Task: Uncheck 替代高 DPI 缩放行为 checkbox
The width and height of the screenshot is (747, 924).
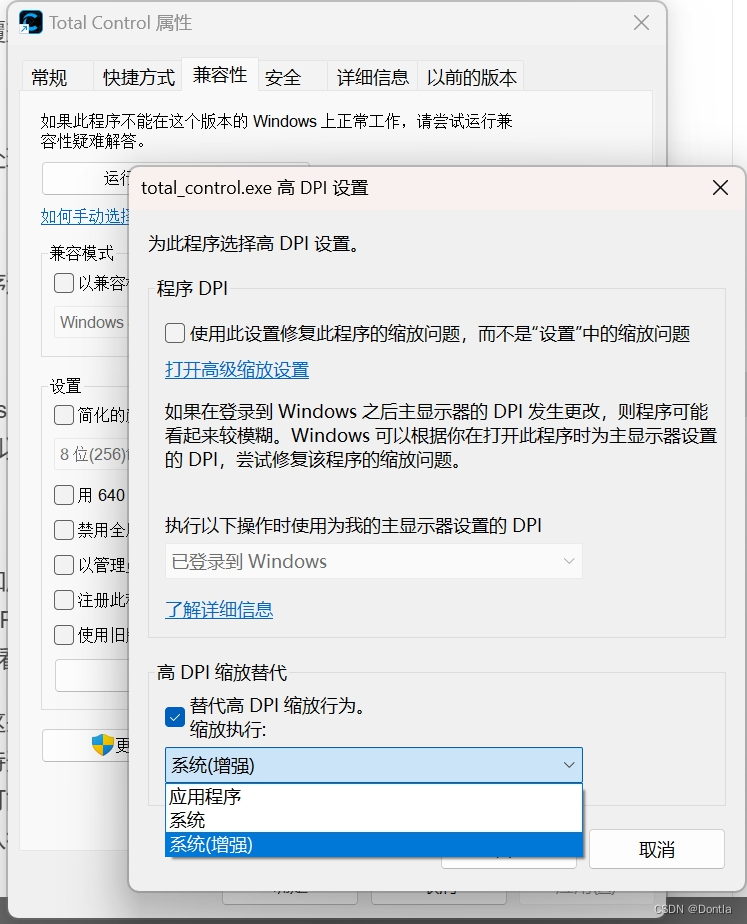Action: tap(175, 717)
